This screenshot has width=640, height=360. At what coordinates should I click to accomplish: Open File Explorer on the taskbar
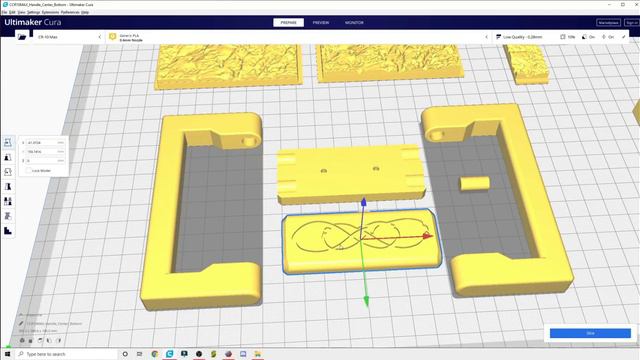(258, 354)
